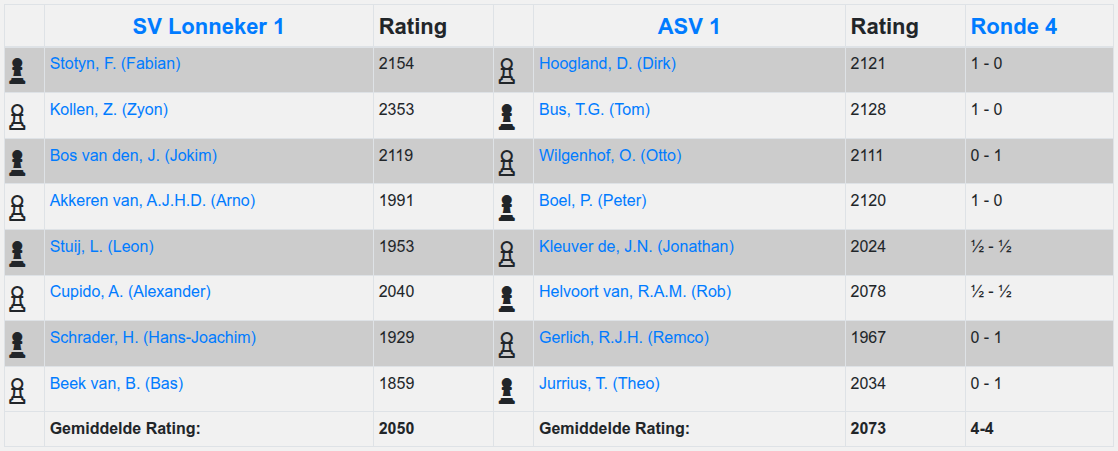This screenshot has width=1118, height=451.
Task: Open player profile of Stotyn, F. (Fabian)
Action: tap(115, 64)
